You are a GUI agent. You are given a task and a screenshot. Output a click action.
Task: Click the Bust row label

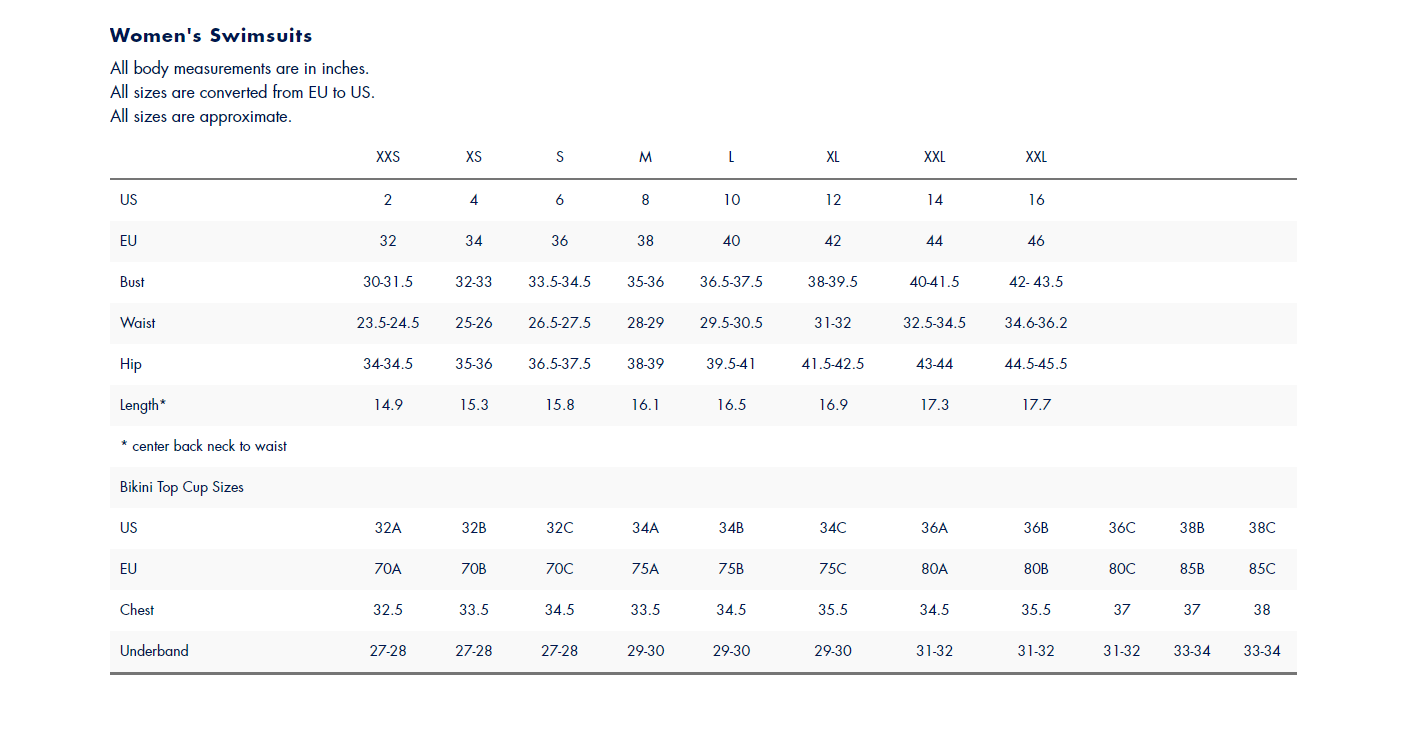(x=132, y=282)
